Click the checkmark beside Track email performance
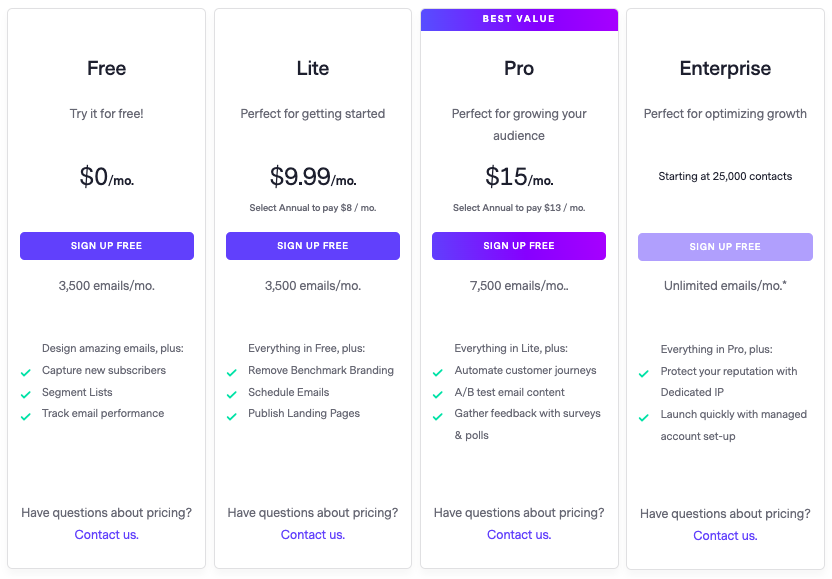Viewport: 832px width, 579px height. [x=25, y=417]
